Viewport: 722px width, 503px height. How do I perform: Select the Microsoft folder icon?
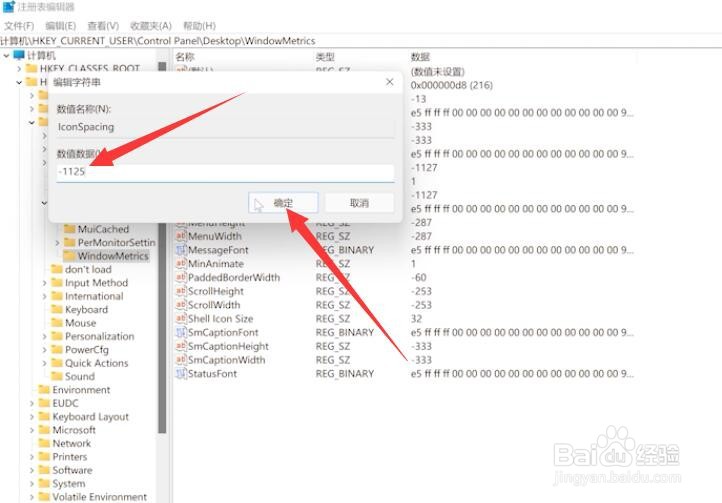coord(44,430)
